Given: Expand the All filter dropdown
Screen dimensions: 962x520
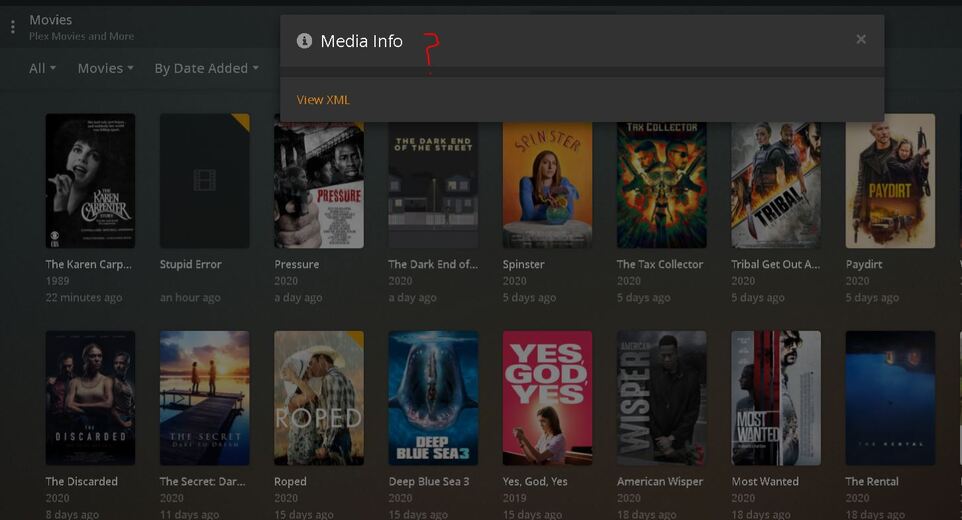Looking at the screenshot, I should click(42, 68).
